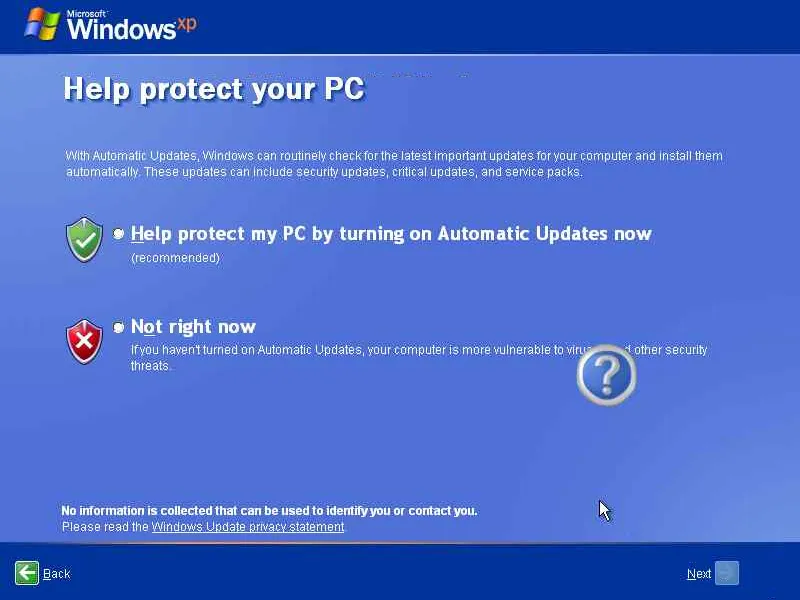Click the '(recommended)' text under first option
The height and width of the screenshot is (600, 800).
tap(175, 258)
